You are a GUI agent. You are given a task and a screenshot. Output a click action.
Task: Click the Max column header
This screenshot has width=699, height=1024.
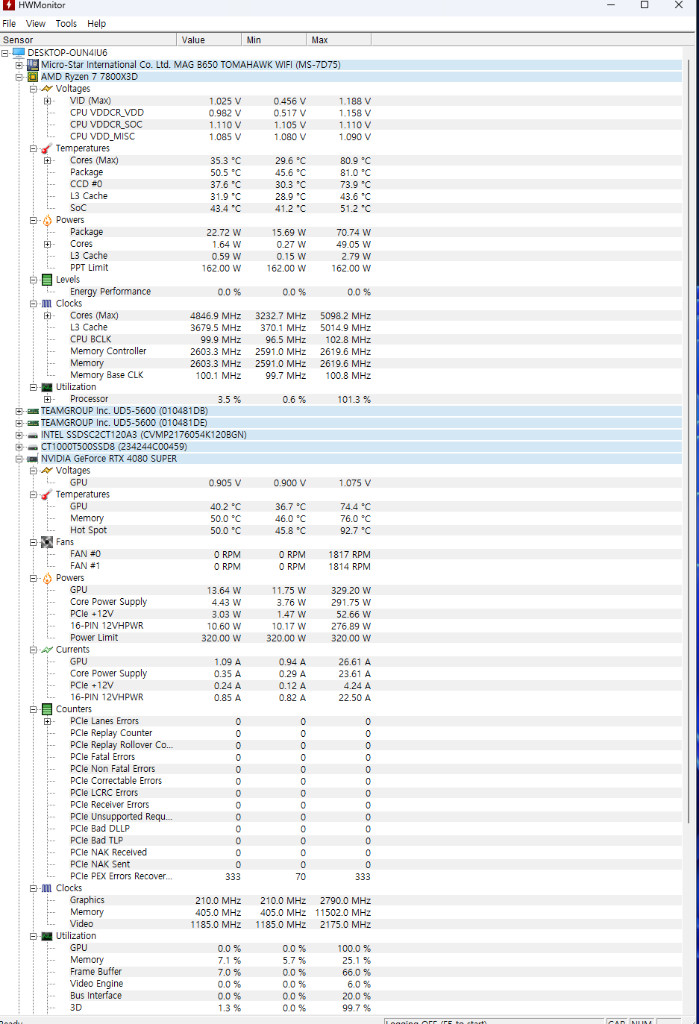pyautogui.click(x=338, y=40)
